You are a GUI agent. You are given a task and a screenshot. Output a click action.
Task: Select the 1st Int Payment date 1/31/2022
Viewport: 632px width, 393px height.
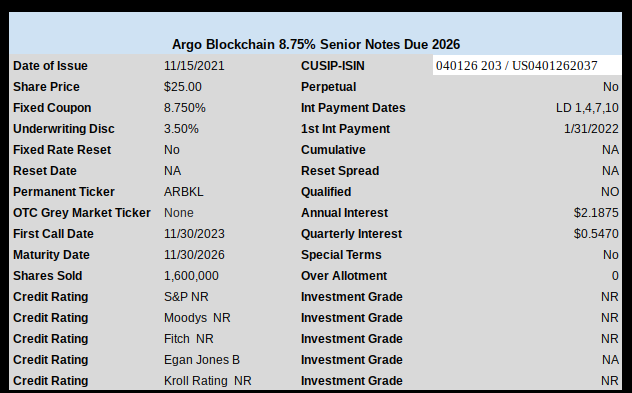591,129
